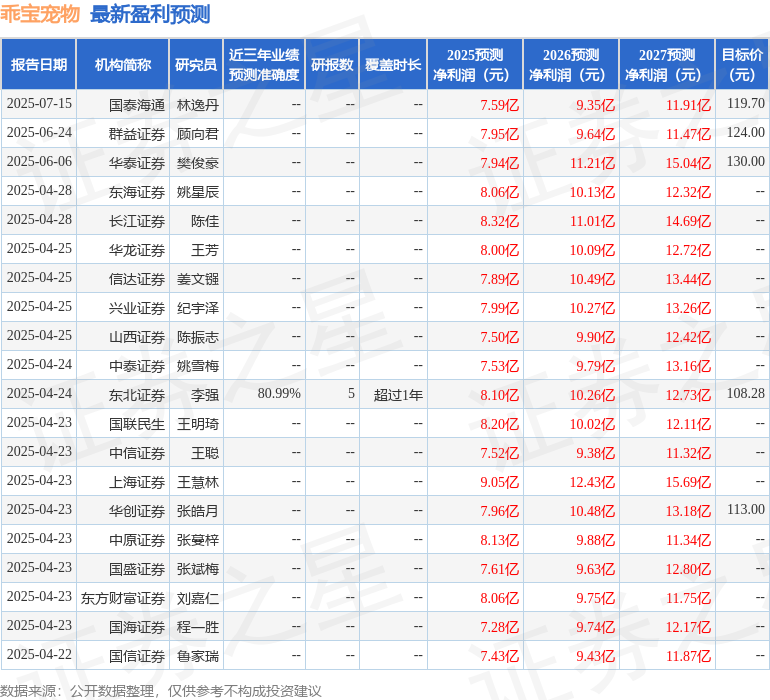The image size is (770, 700).
Task: Click institution 群益证券
Action: 137,134
